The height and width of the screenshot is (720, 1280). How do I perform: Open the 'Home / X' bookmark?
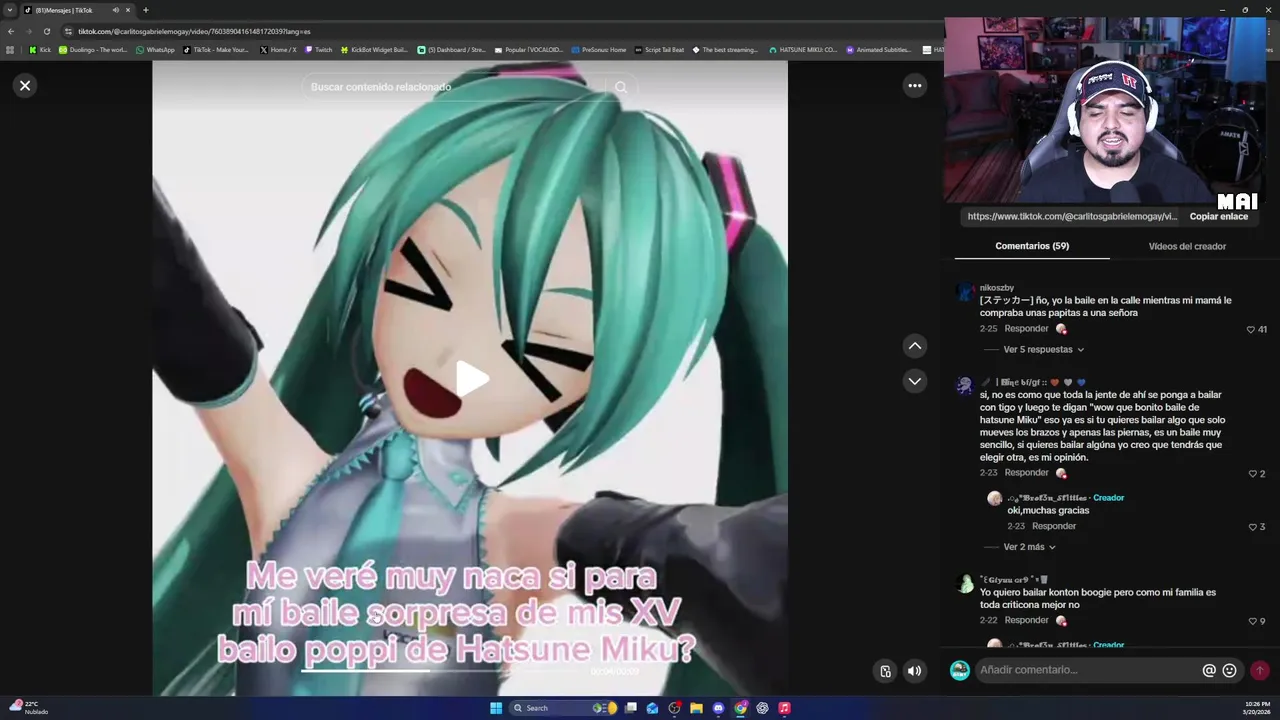(278, 49)
